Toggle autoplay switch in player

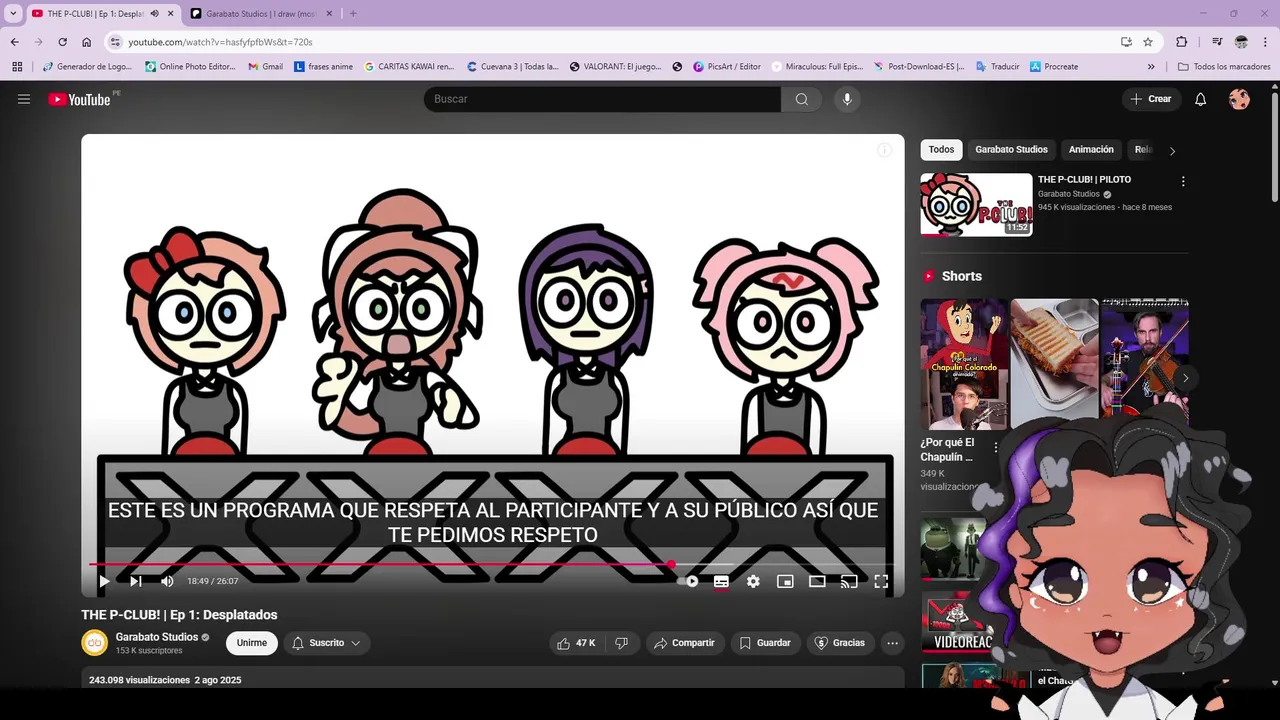(687, 581)
